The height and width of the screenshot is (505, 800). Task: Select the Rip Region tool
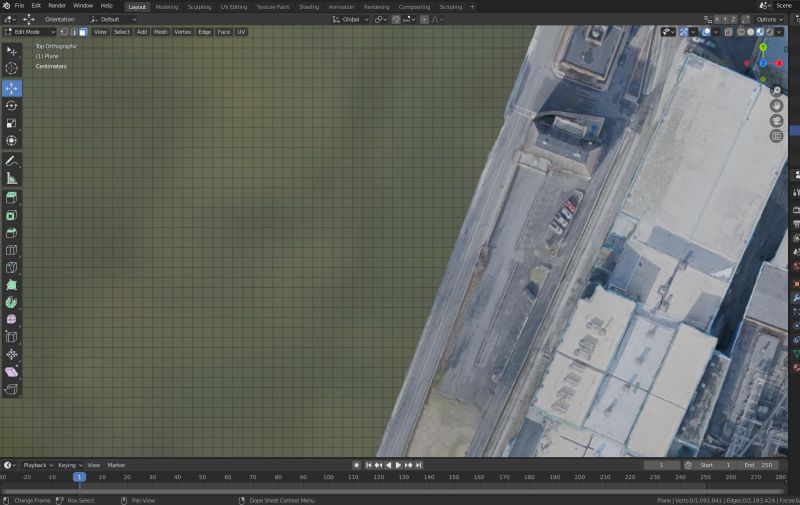(11, 389)
